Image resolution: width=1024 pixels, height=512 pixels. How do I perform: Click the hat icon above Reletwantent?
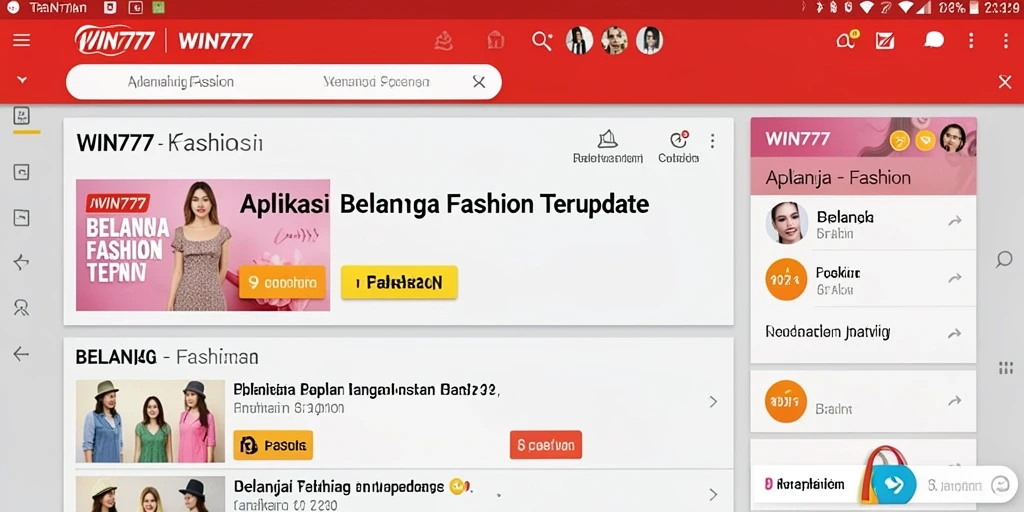607,139
